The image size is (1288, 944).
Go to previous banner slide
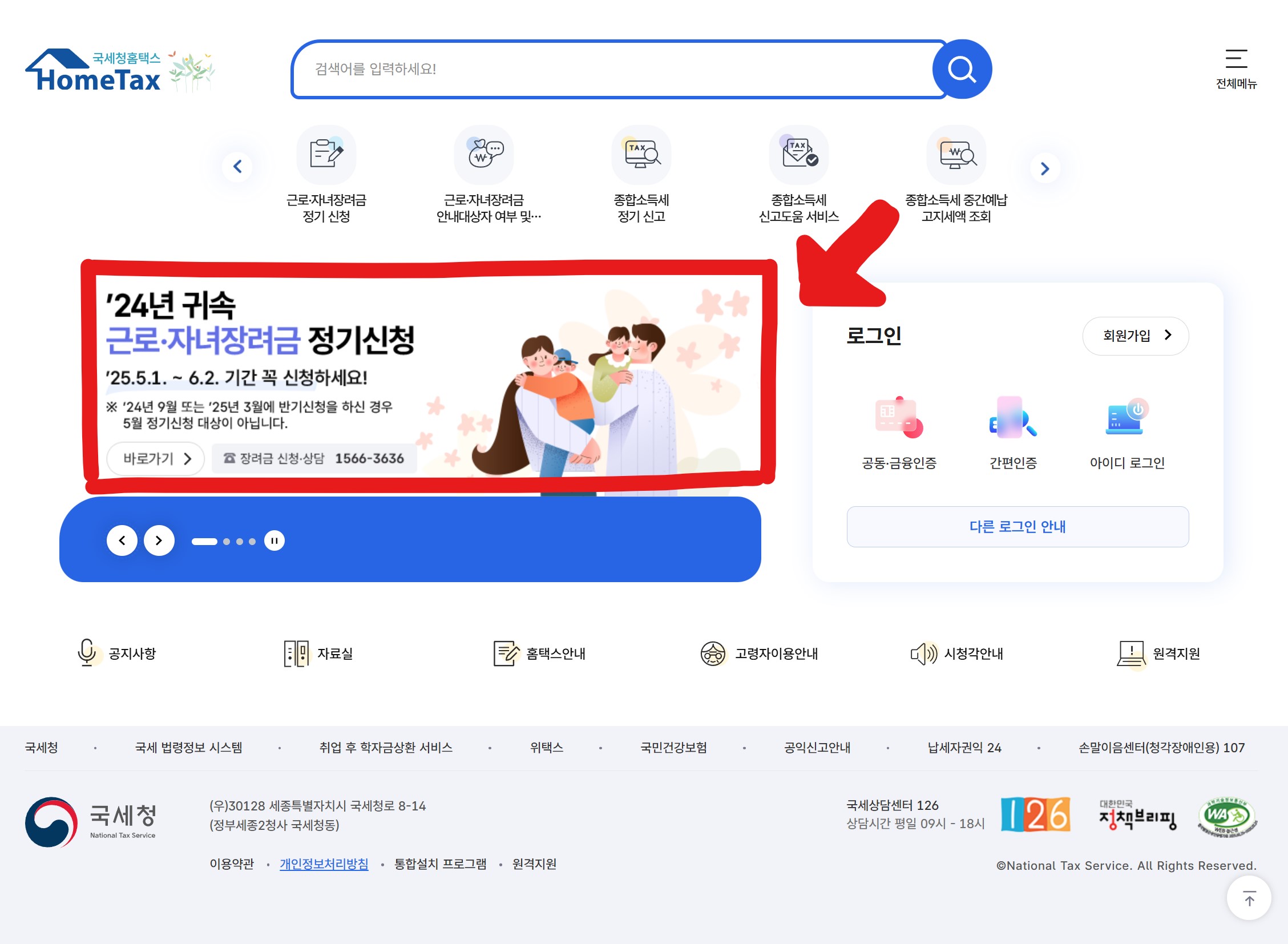(122, 540)
